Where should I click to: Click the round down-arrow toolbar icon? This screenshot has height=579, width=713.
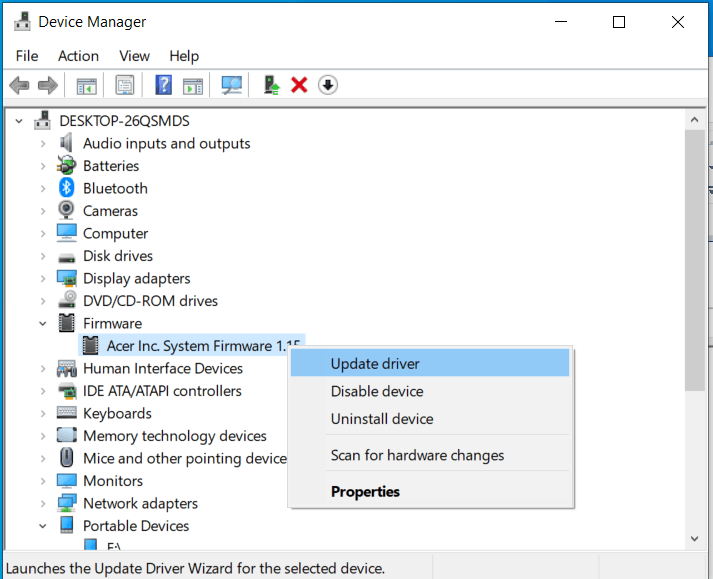click(328, 85)
